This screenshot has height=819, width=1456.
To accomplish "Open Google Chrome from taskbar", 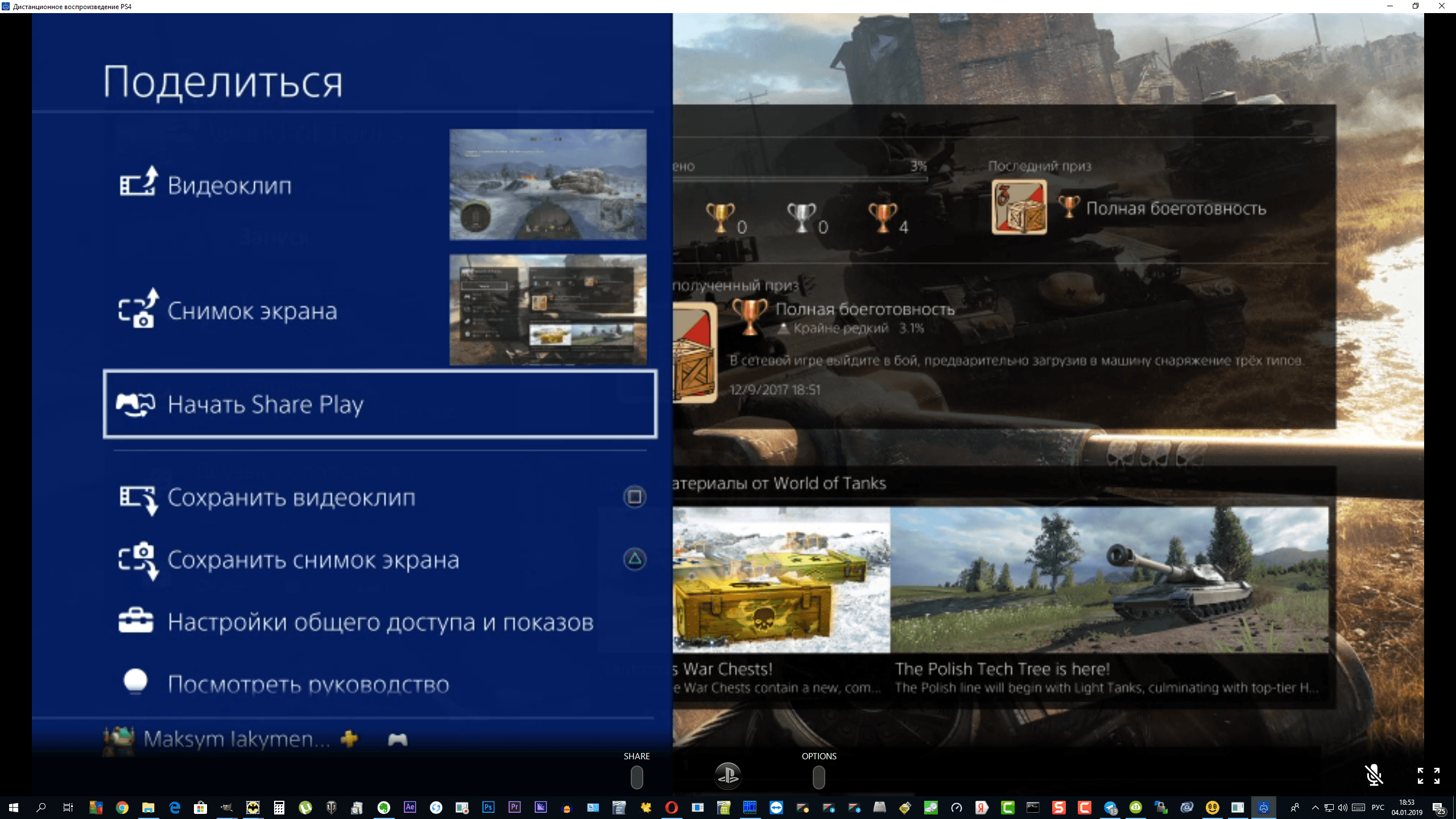I will pyautogui.click(x=122, y=808).
